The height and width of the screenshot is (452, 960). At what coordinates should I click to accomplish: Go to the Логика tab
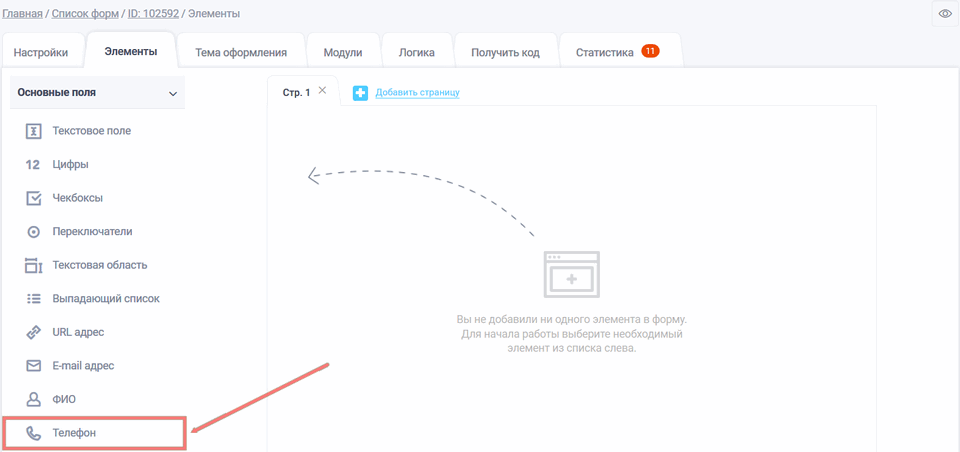click(416, 52)
